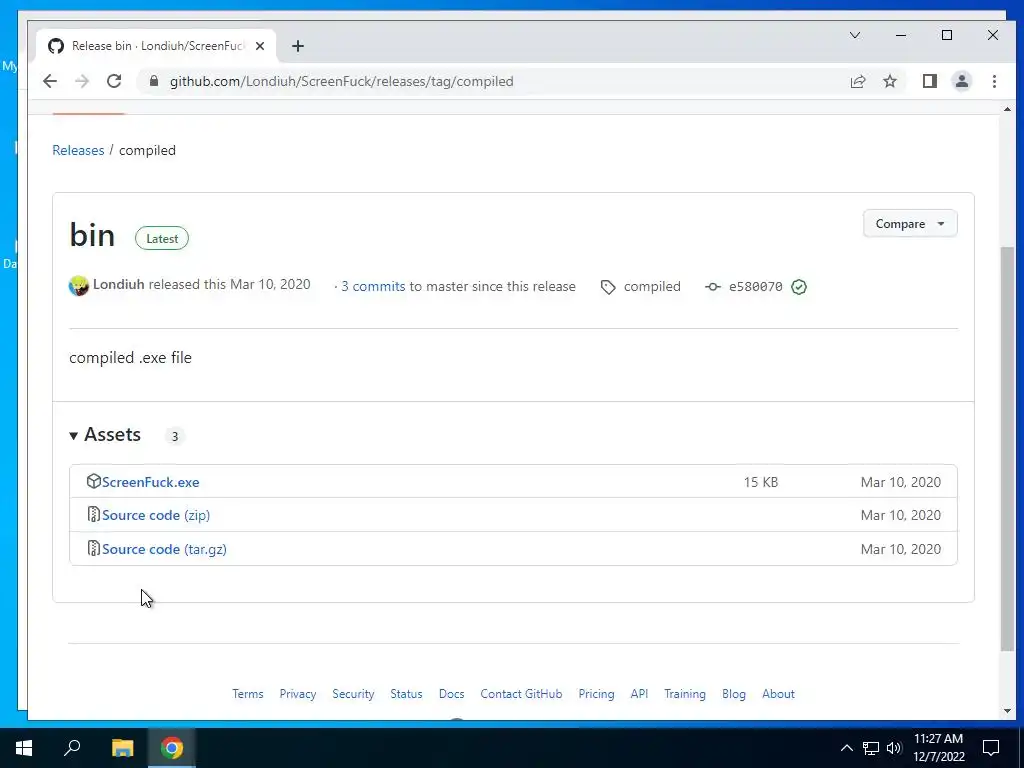Click the browser forward arrow
The width and height of the screenshot is (1024, 768).
pos(82,81)
